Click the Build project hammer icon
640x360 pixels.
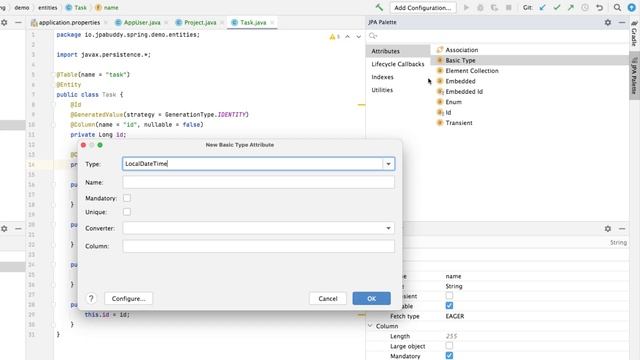pos(379,7)
